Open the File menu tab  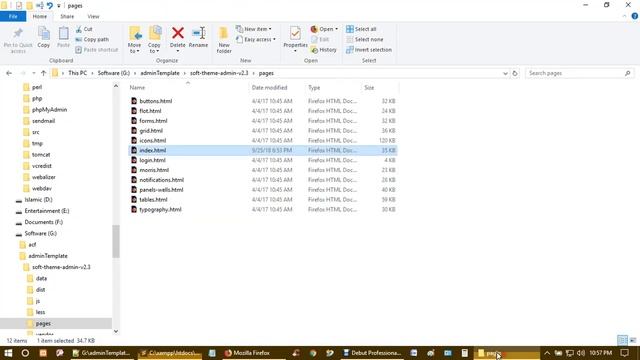[13, 16]
